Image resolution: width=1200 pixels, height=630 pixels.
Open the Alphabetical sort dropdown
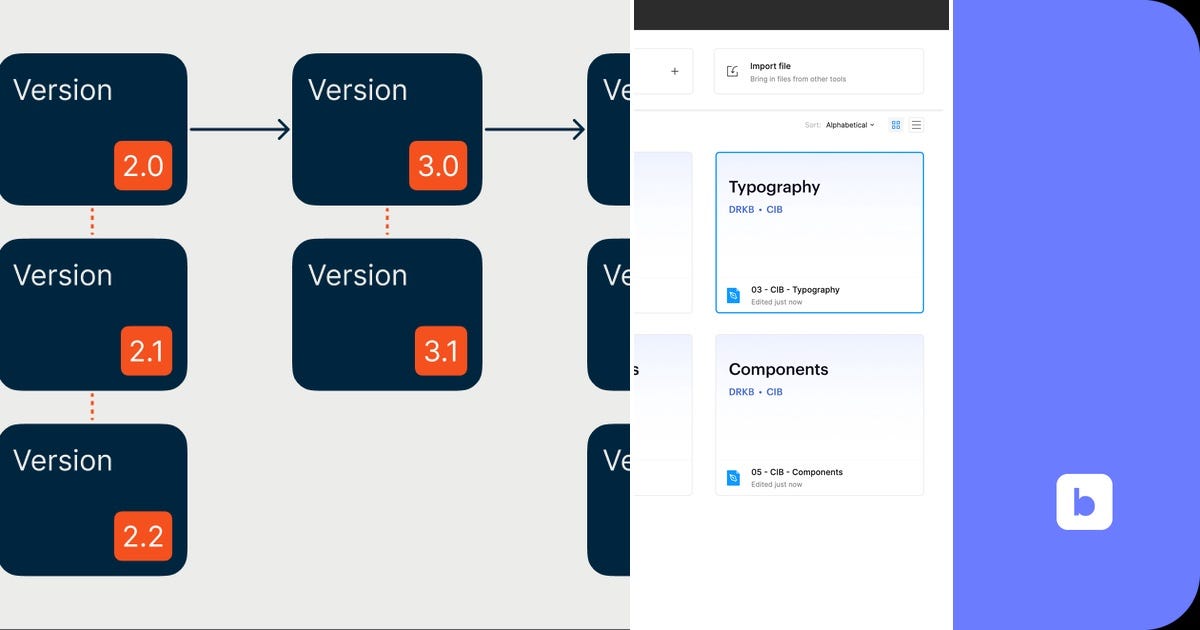[x=849, y=124]
